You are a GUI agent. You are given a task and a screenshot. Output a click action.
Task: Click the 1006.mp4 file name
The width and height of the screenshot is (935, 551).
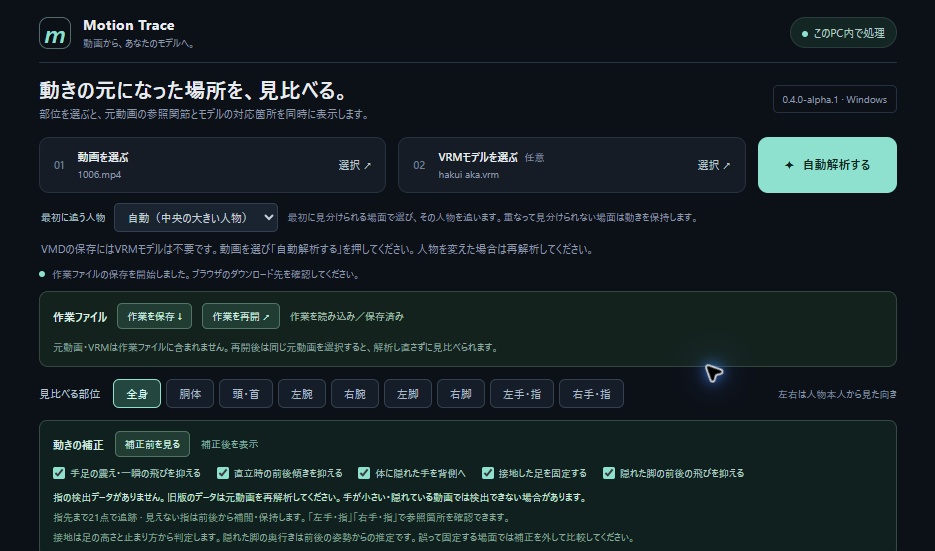tap(99, 175)
